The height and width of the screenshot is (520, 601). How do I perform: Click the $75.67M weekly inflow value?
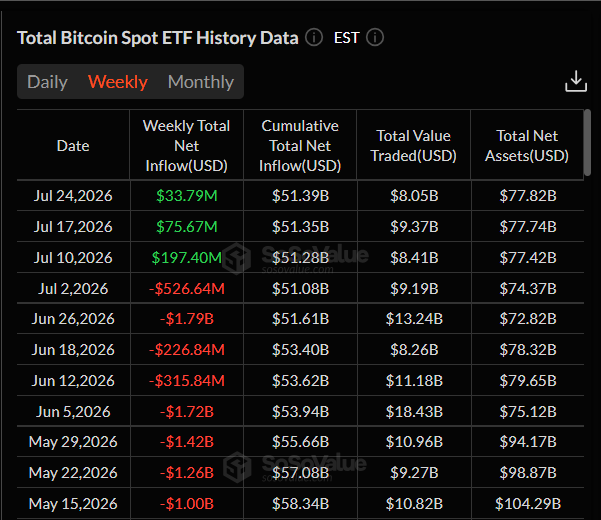pyautogui.click(x=187, y=227)
